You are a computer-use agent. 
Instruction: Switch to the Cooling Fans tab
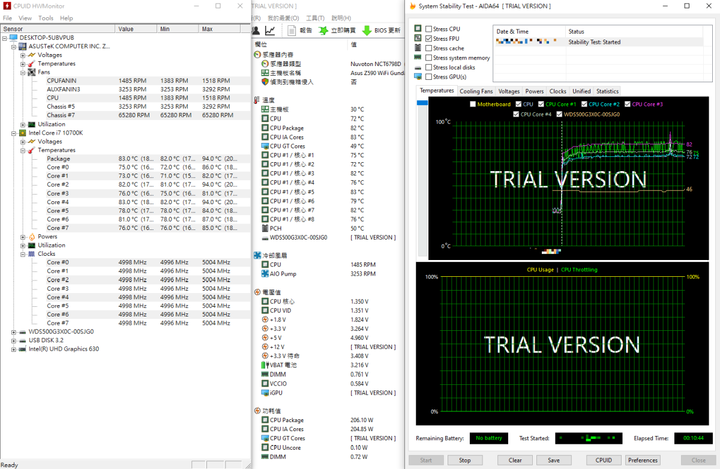[x=476, y=91]
